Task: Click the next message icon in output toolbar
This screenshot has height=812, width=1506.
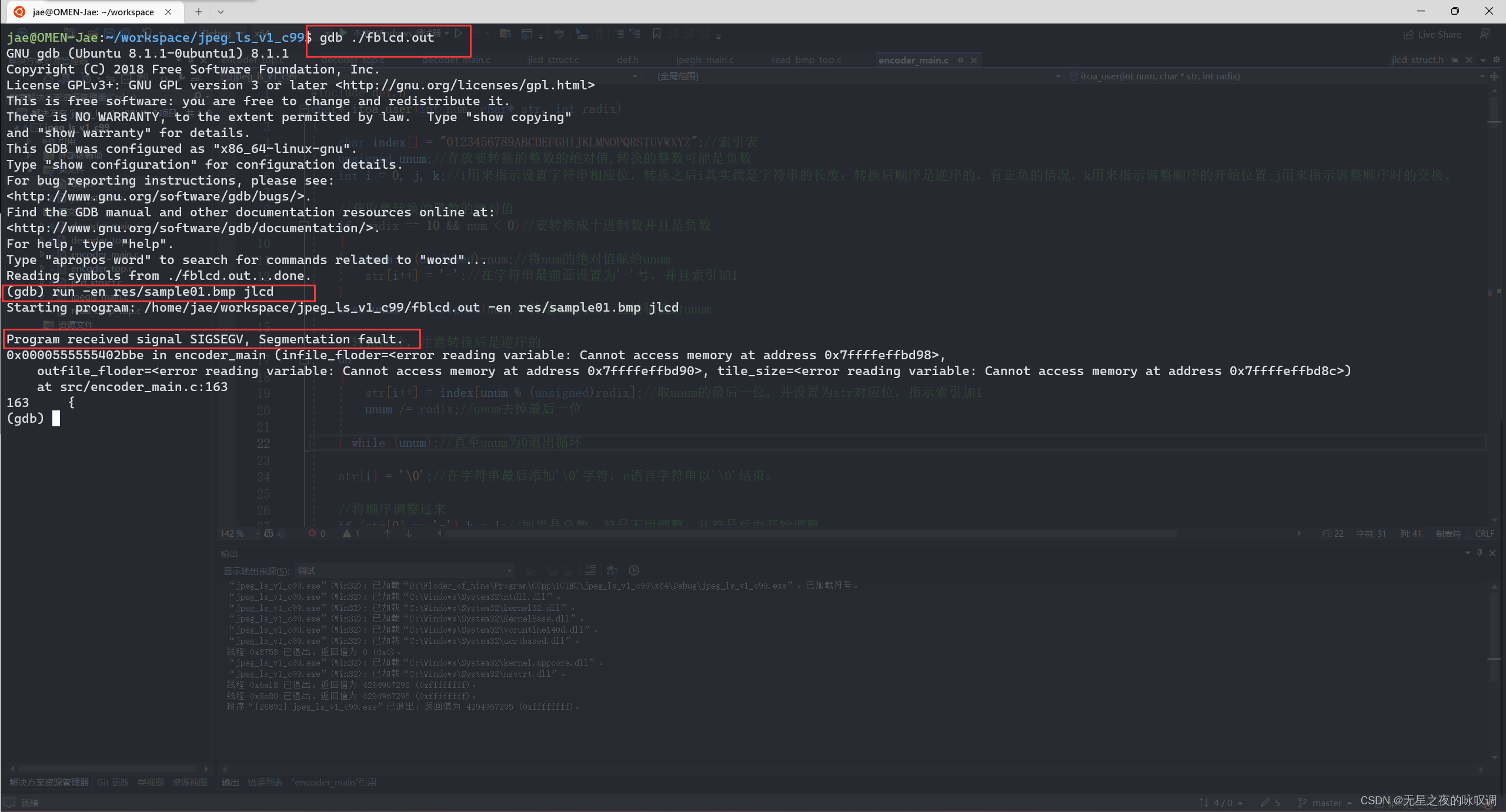Action: point(568,570)
